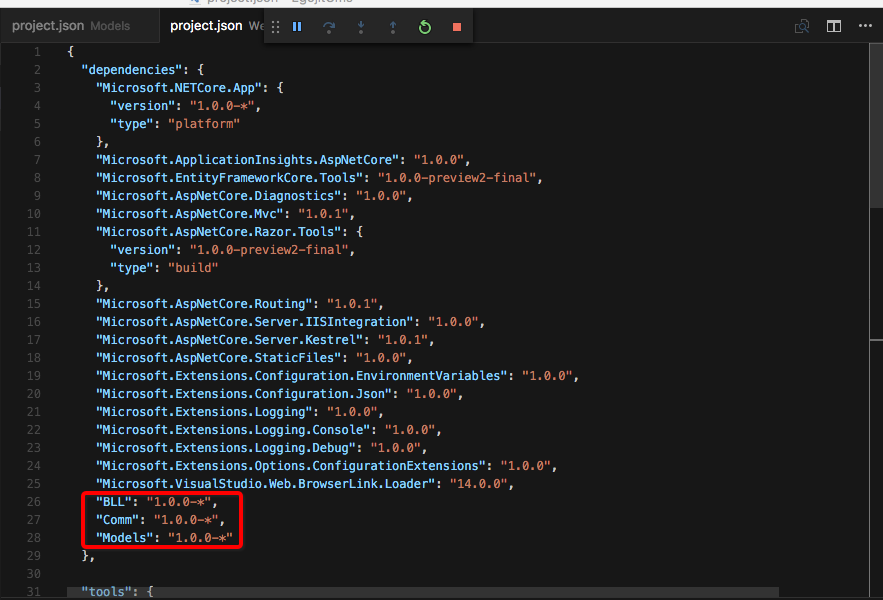This screenshot has width=883, height=600.
Task: Click "Microsoft.AspNetCore.StaticFiles" entry
Action: point(218,358)
